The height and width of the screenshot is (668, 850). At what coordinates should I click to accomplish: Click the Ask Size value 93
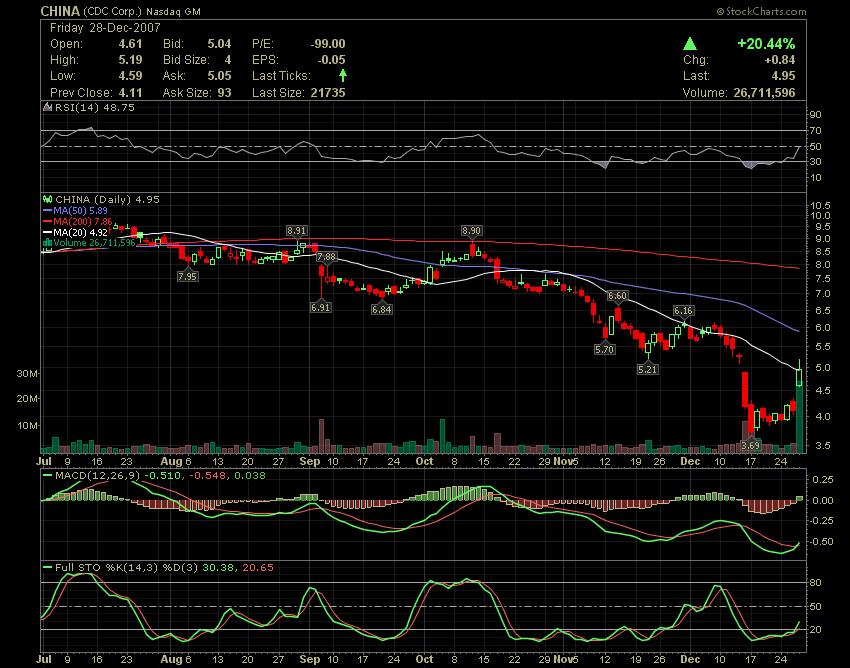click(x=224, y=93)
